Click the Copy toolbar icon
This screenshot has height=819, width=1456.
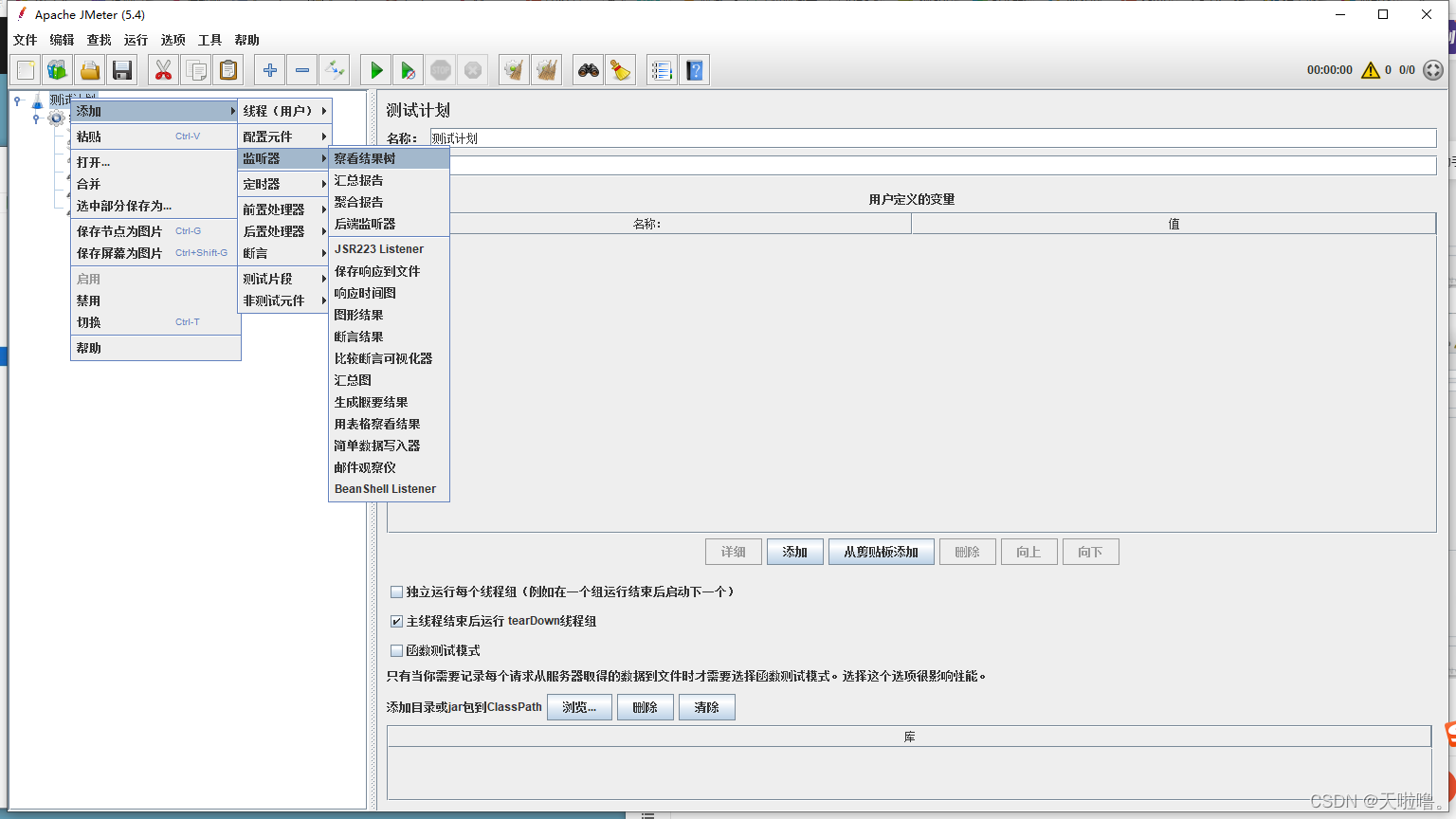196,70
